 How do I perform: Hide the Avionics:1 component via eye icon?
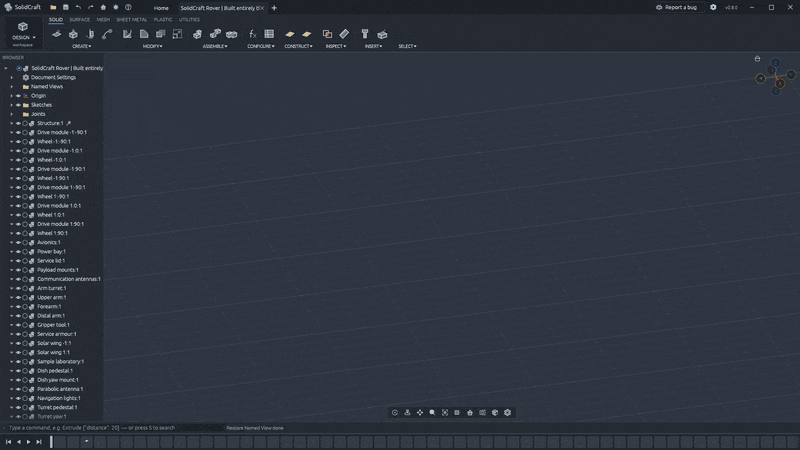click(18, 242)
